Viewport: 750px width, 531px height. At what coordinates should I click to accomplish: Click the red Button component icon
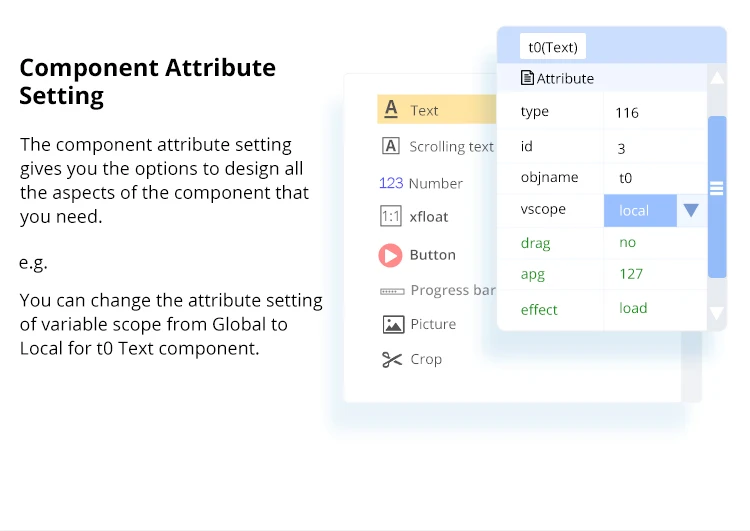(390, 255)
